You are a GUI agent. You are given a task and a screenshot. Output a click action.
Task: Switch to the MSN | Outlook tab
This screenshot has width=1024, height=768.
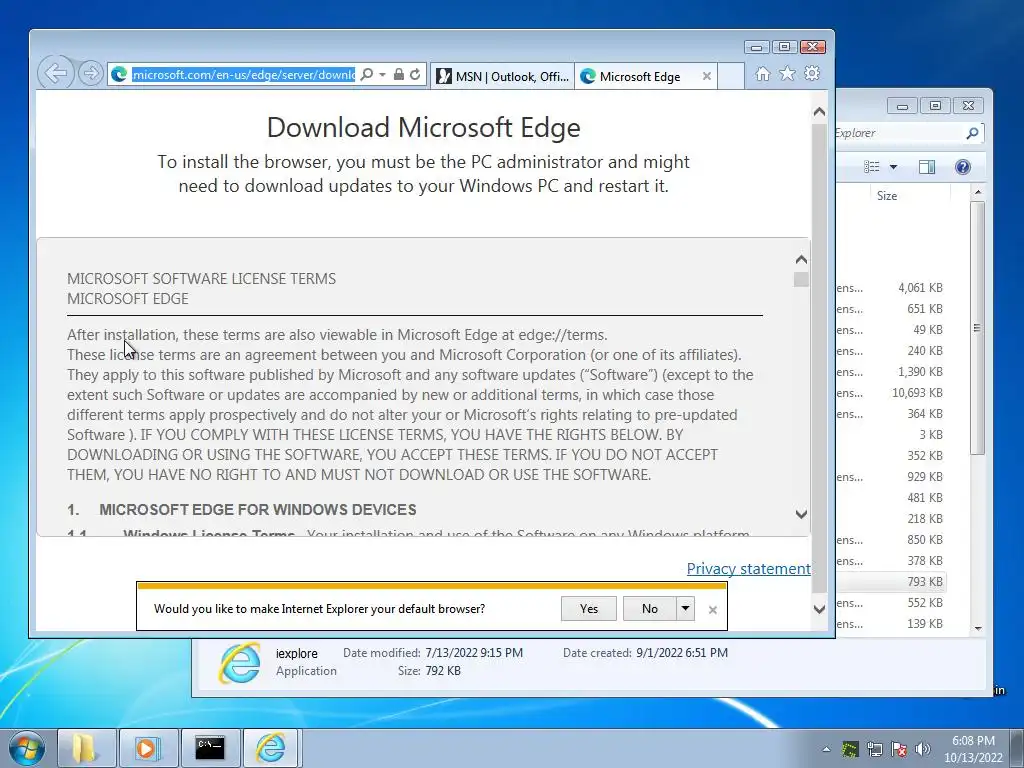point(502,76)
